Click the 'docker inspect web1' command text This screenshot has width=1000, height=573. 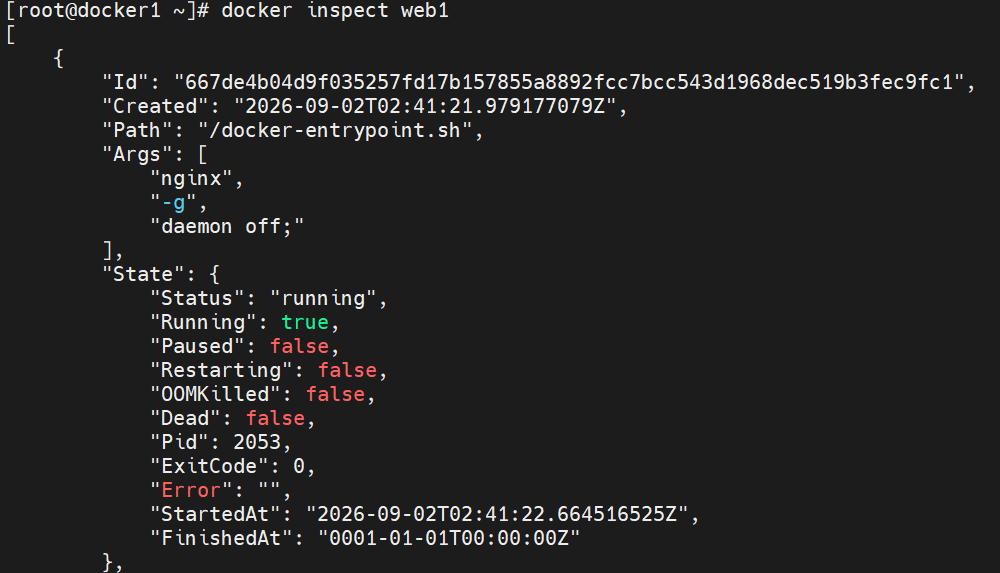pos(335,11)
